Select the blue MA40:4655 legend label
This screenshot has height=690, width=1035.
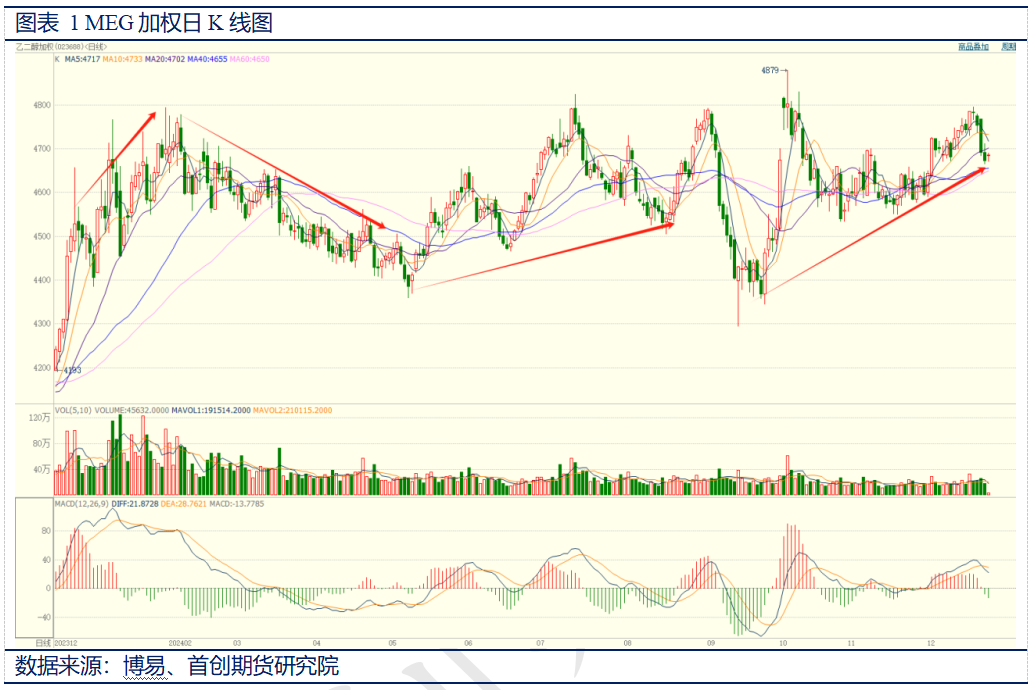[207, 60]
